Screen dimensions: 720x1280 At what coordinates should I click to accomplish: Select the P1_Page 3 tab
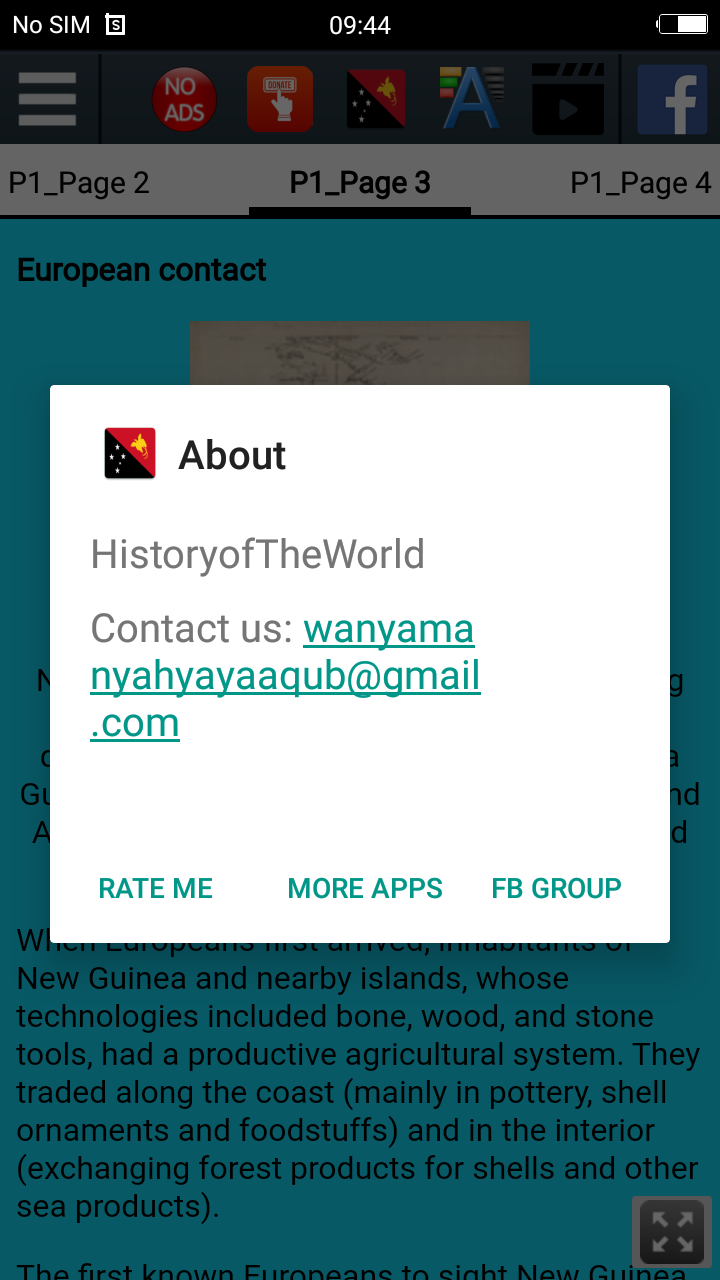click(360, 183)
